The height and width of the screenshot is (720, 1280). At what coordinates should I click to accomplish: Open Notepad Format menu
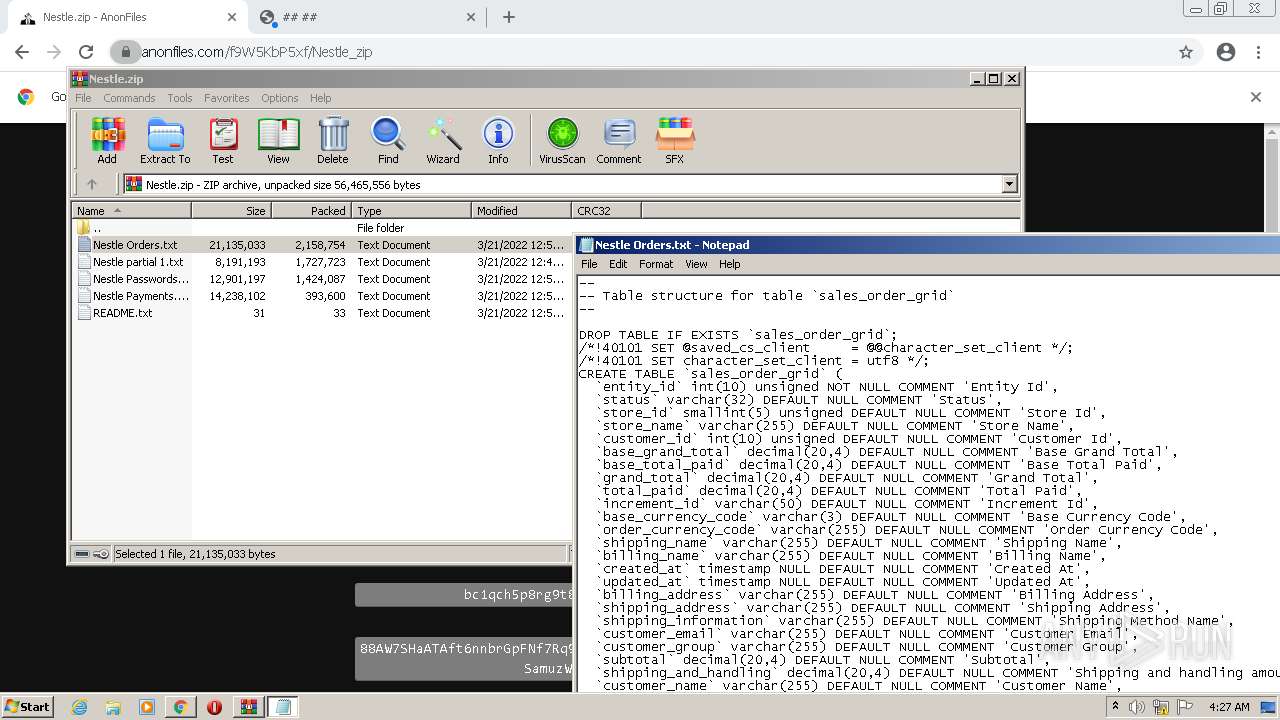(656, 264)
